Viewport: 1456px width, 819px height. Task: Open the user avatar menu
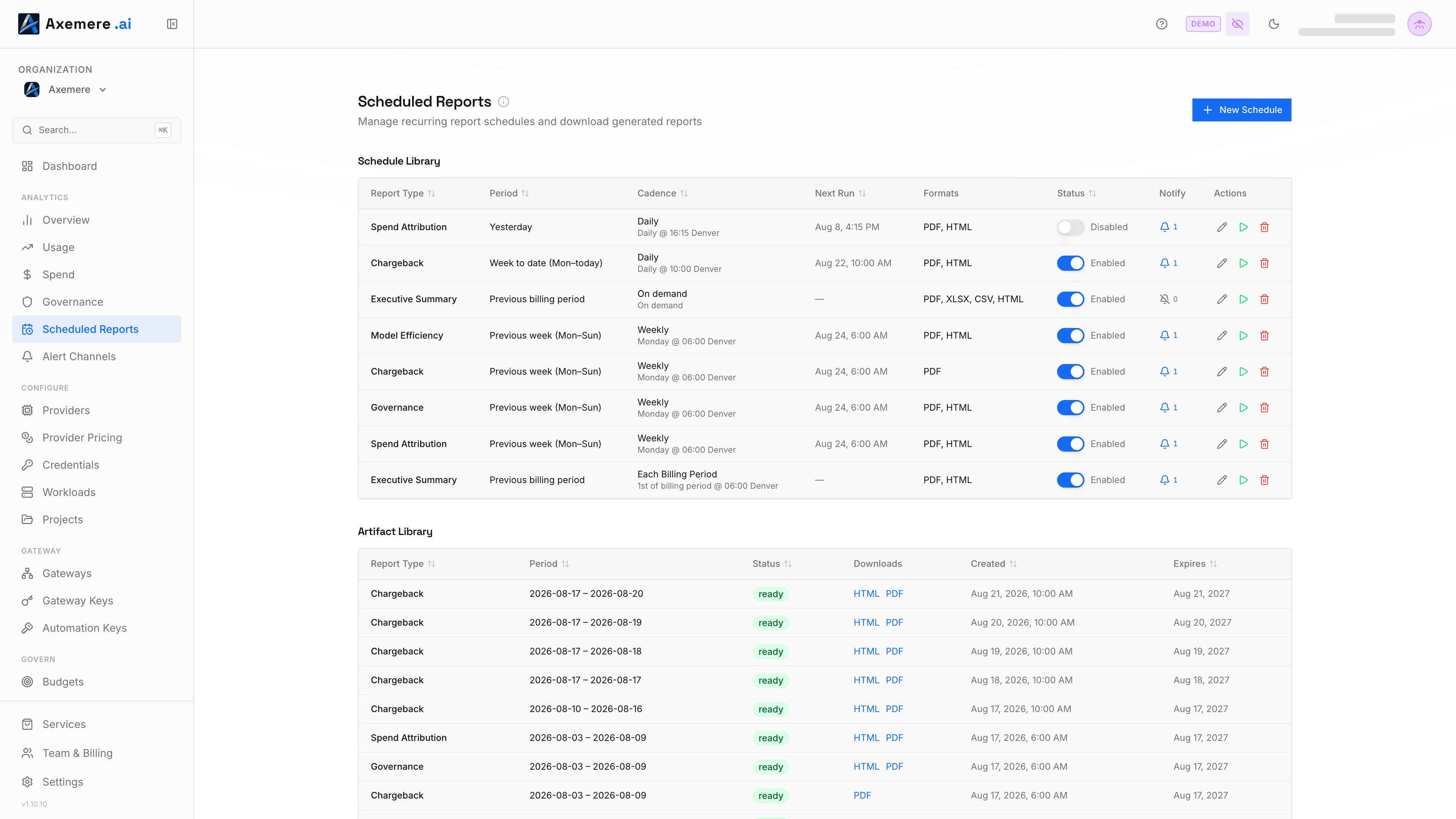point(1419,24)
